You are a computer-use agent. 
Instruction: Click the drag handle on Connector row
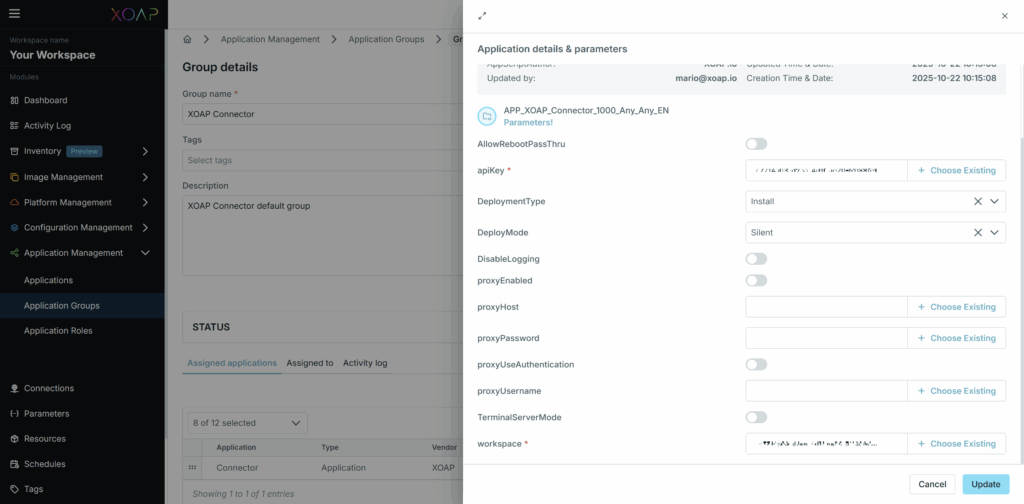pos(192,467)
